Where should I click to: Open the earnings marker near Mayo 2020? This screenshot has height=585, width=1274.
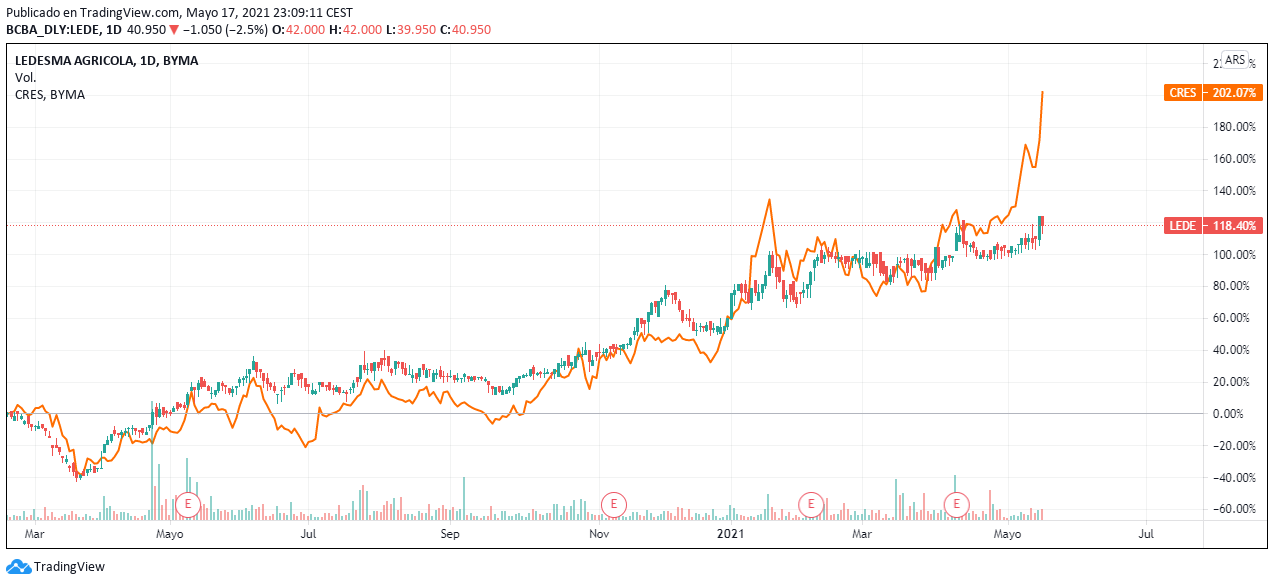[x=187, y=503]
